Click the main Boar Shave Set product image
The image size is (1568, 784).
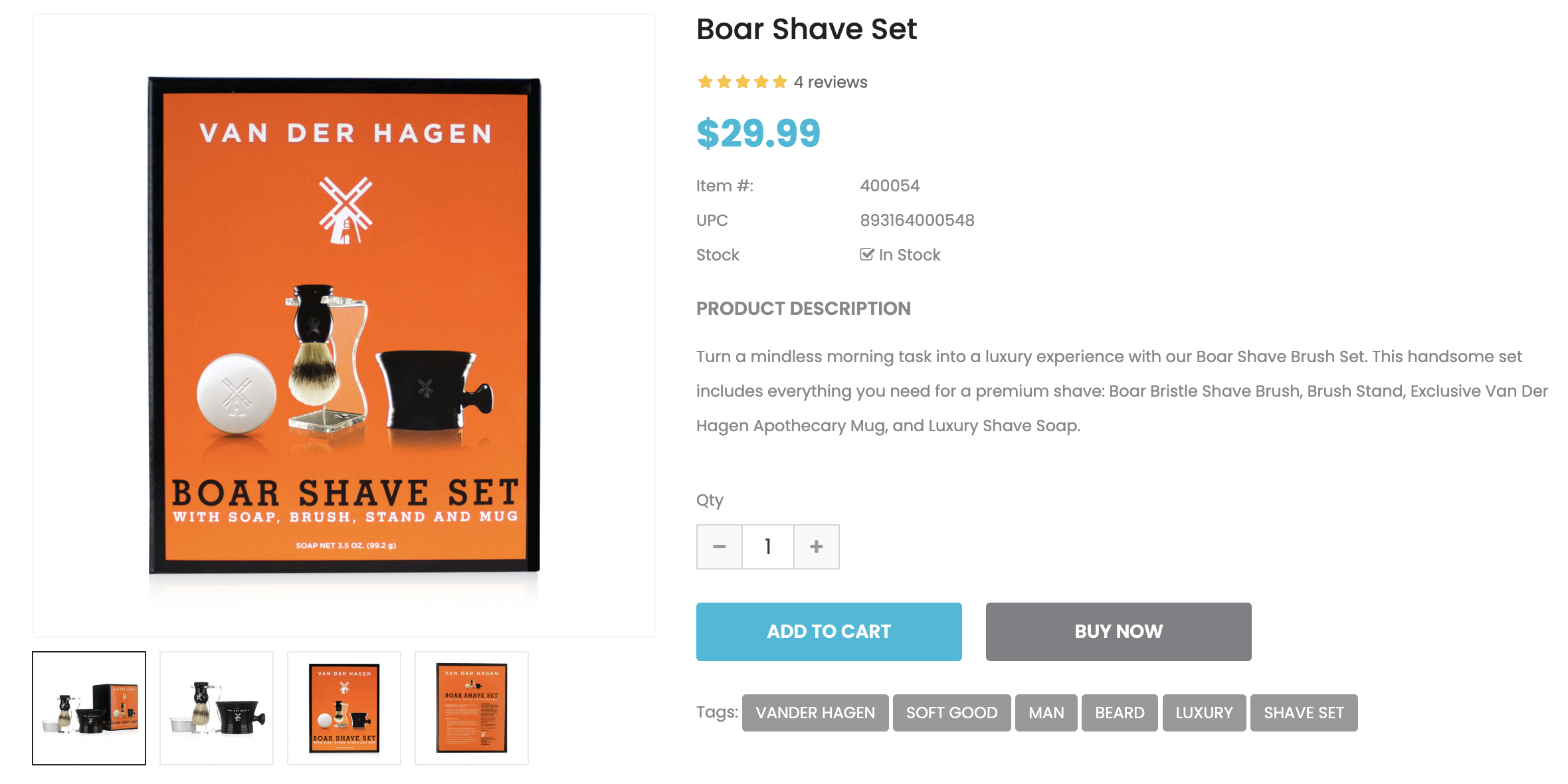tap(344, 326)
